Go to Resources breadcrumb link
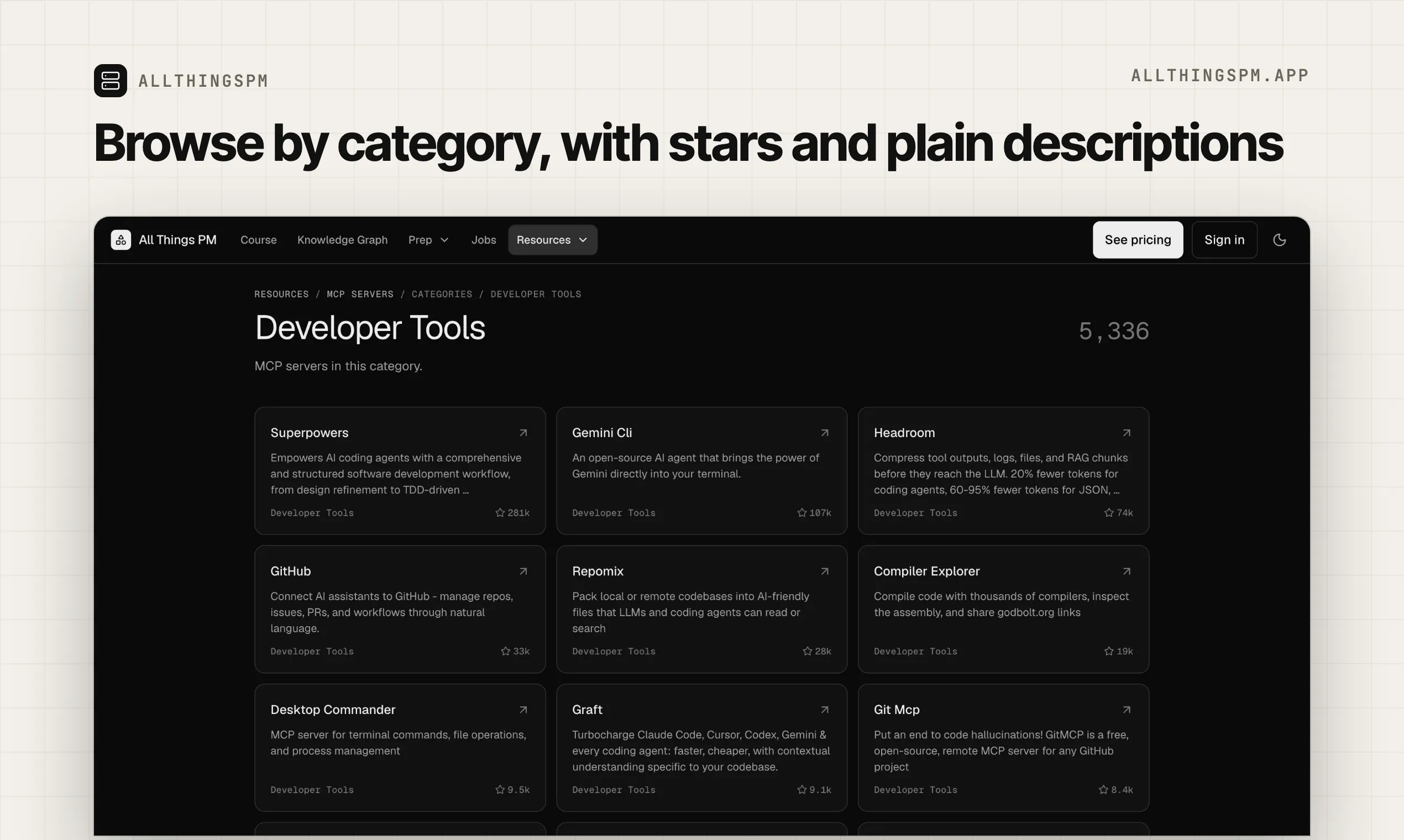 281,295
